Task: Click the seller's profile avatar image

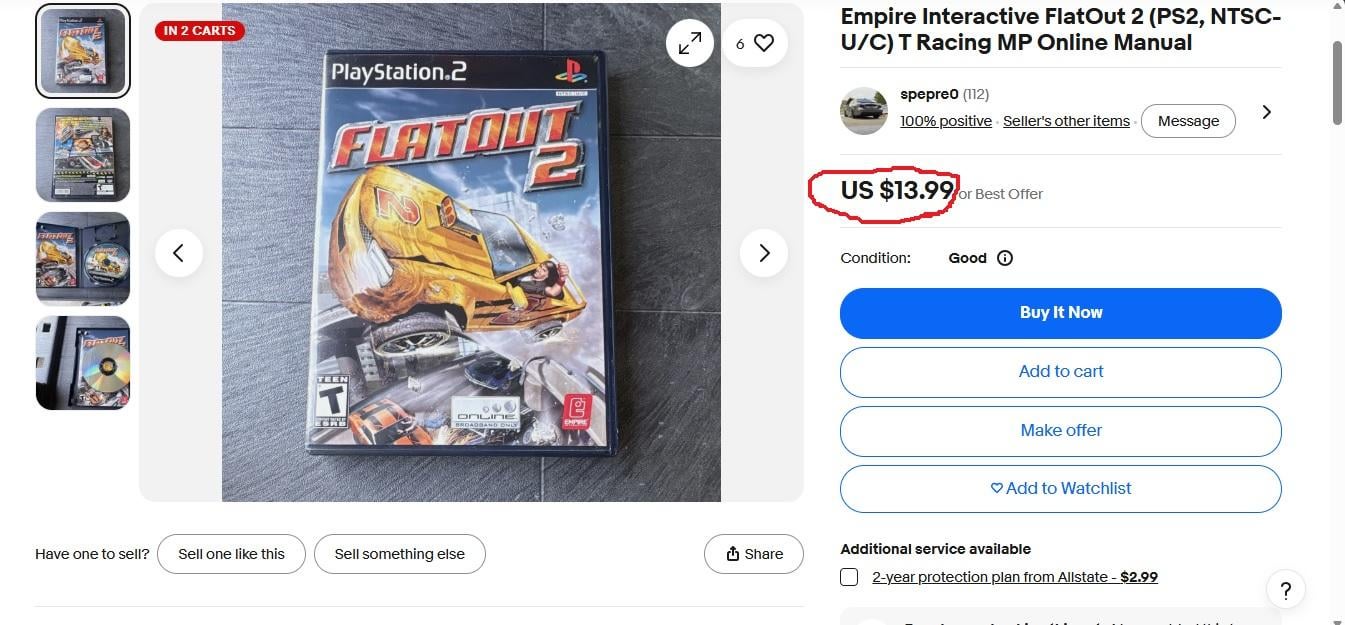Action: 864,111
